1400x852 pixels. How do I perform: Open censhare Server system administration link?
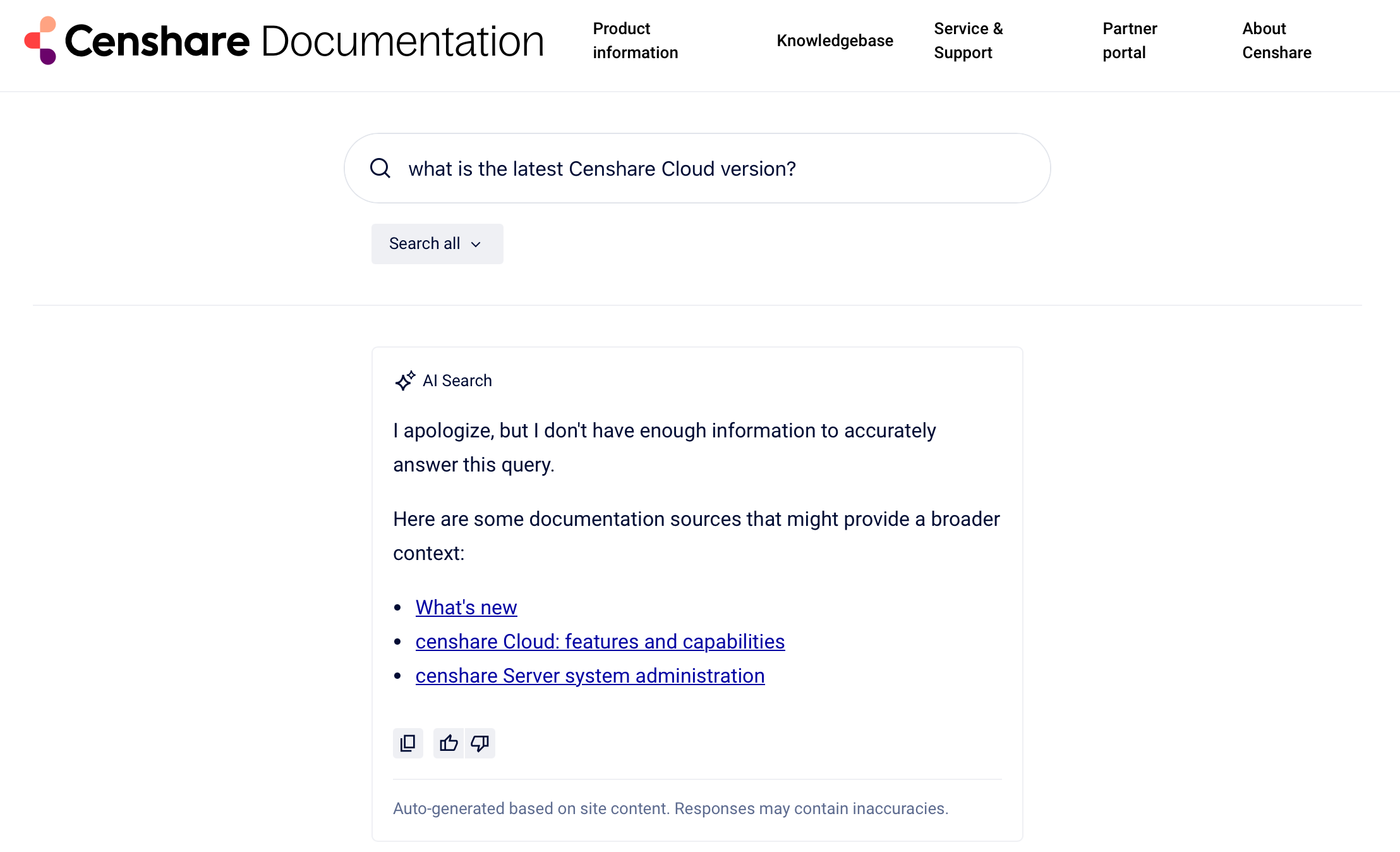[x=589, y=676]
